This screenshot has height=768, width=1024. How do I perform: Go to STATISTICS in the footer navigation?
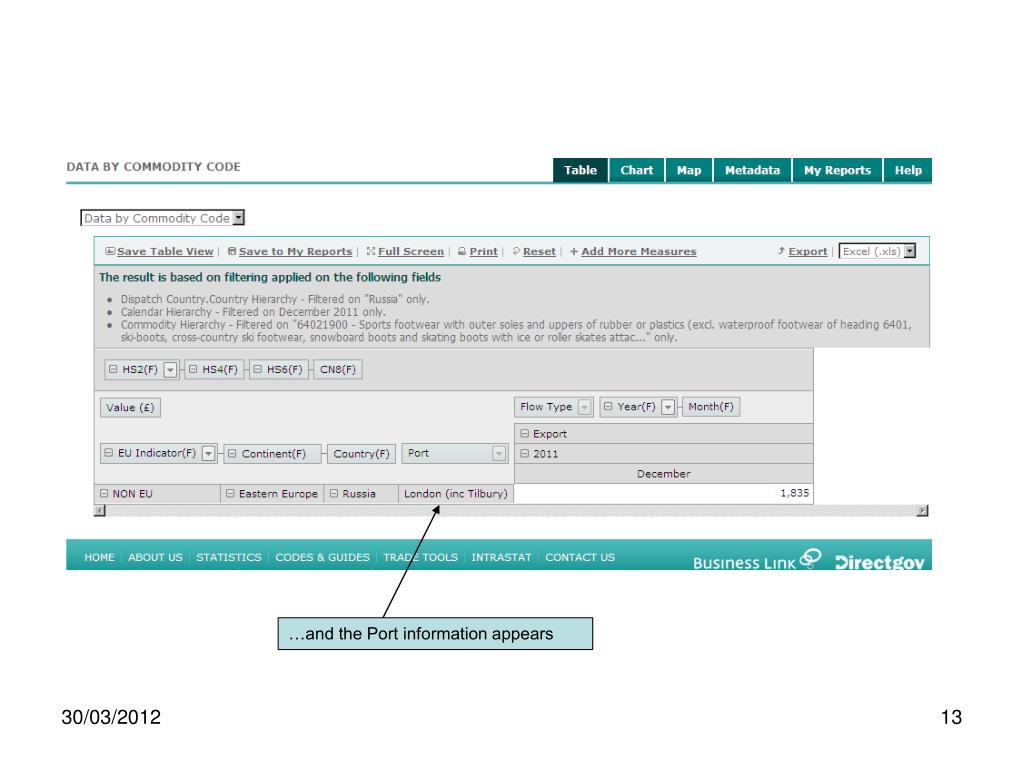pyautogui.click(x=229, y=557)
